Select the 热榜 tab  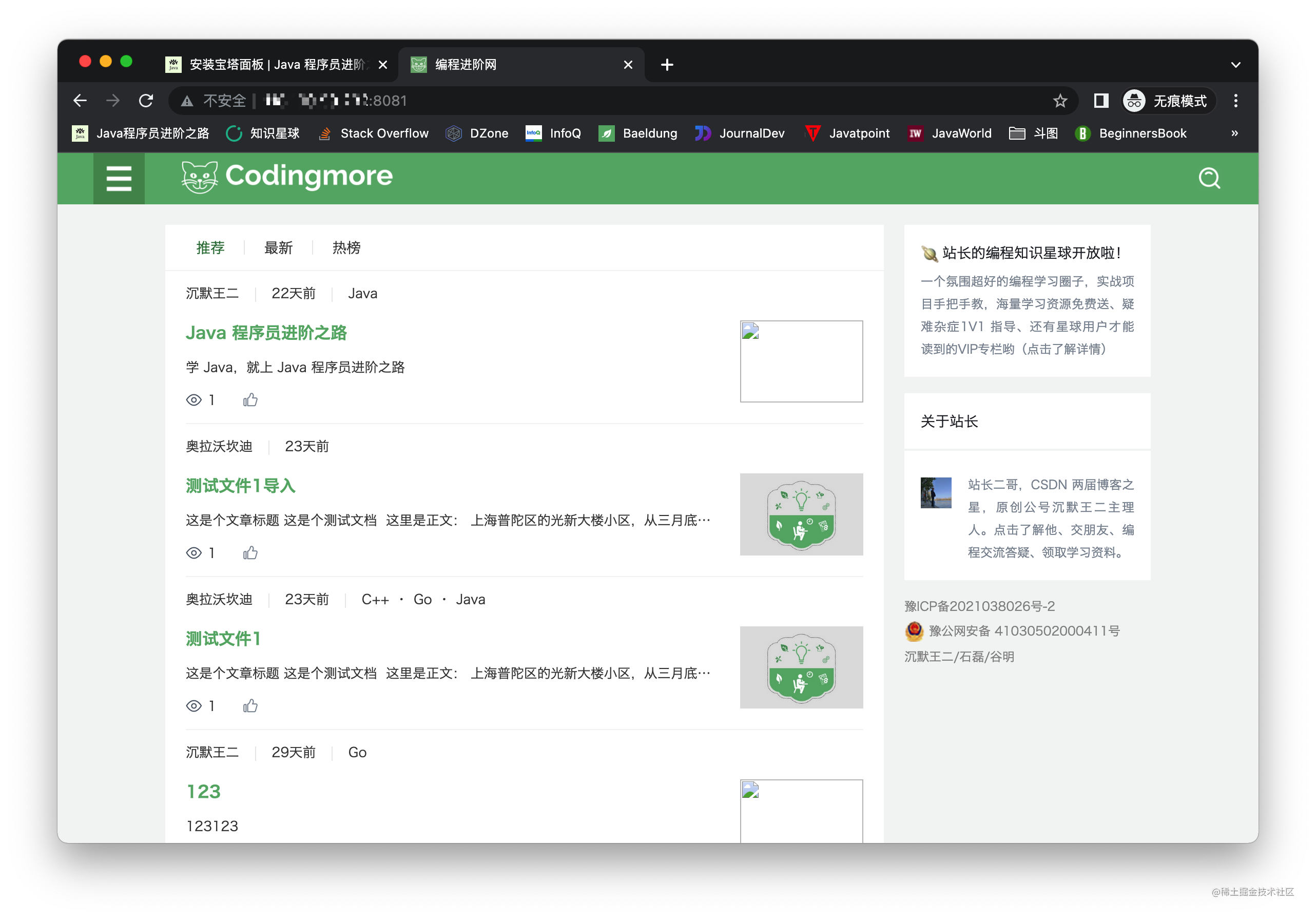click(347, 249)
